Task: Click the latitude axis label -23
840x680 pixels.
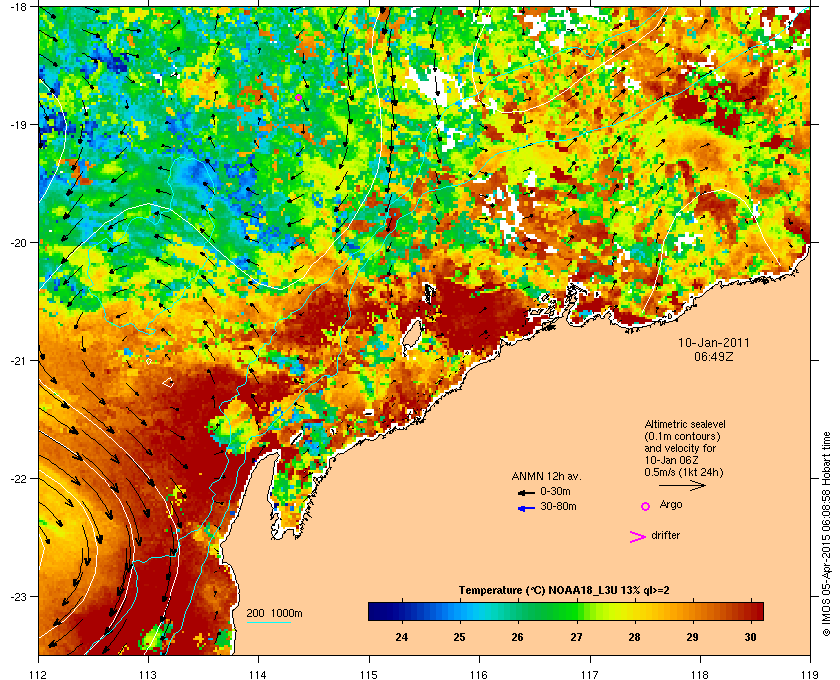Action: [x=18, y=596]
